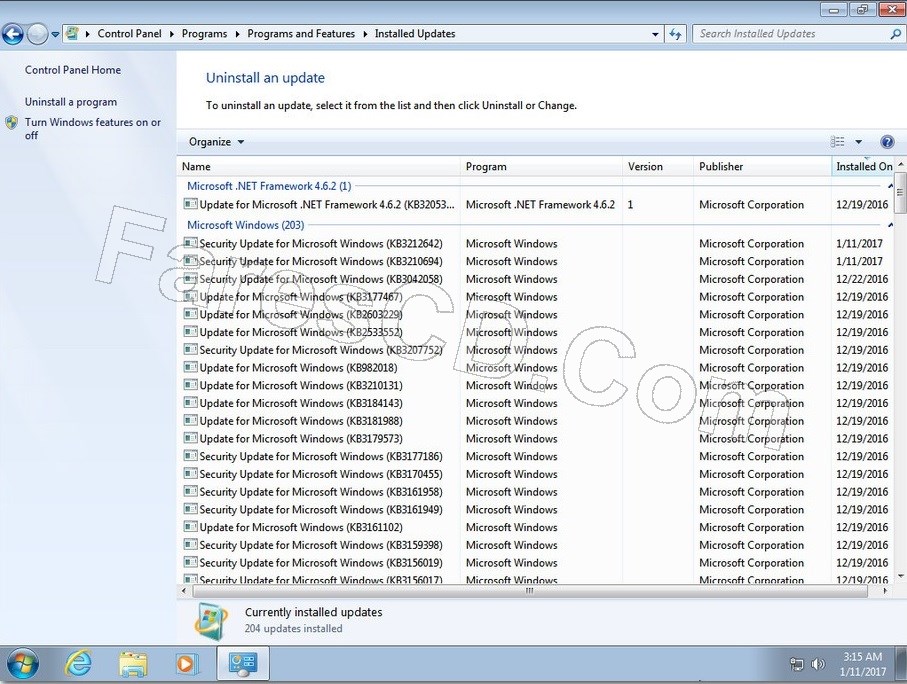Select Security Update KB3161949 row
This screenshot has width=907, height=684.
pos(536,509)
